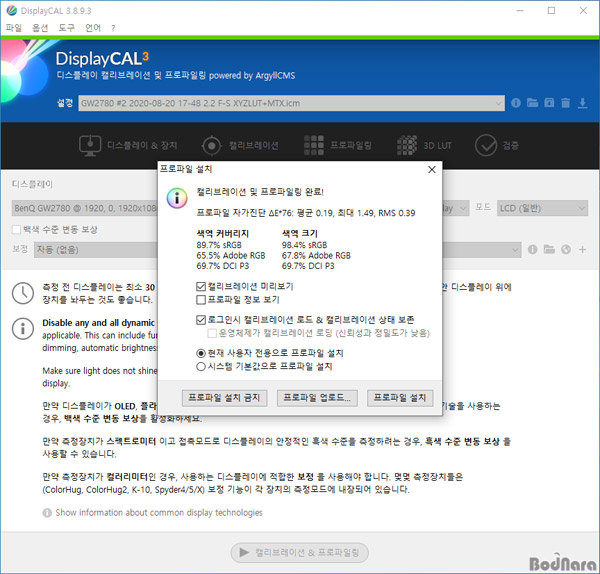
Task: Enable 백색 수준 변동 보상 checkbox
Action: (16, 230)
